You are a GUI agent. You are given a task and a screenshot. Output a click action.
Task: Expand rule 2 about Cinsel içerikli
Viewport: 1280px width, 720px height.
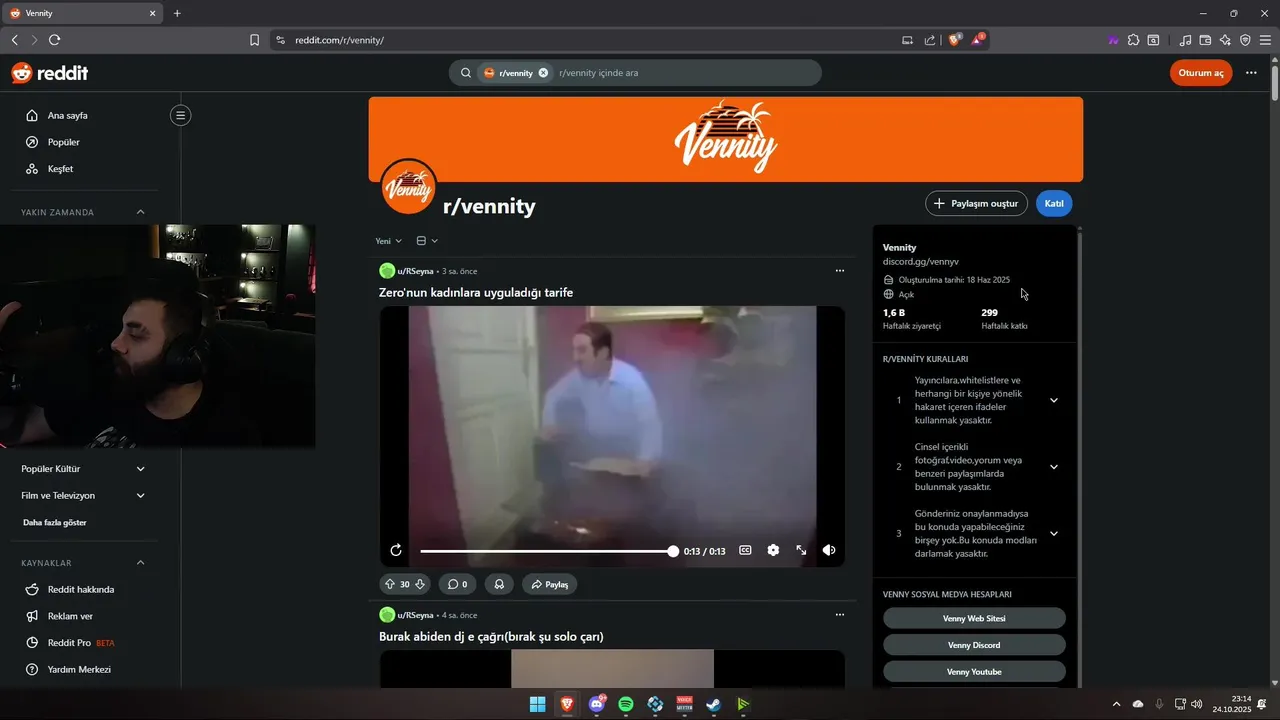[1054, 467]
